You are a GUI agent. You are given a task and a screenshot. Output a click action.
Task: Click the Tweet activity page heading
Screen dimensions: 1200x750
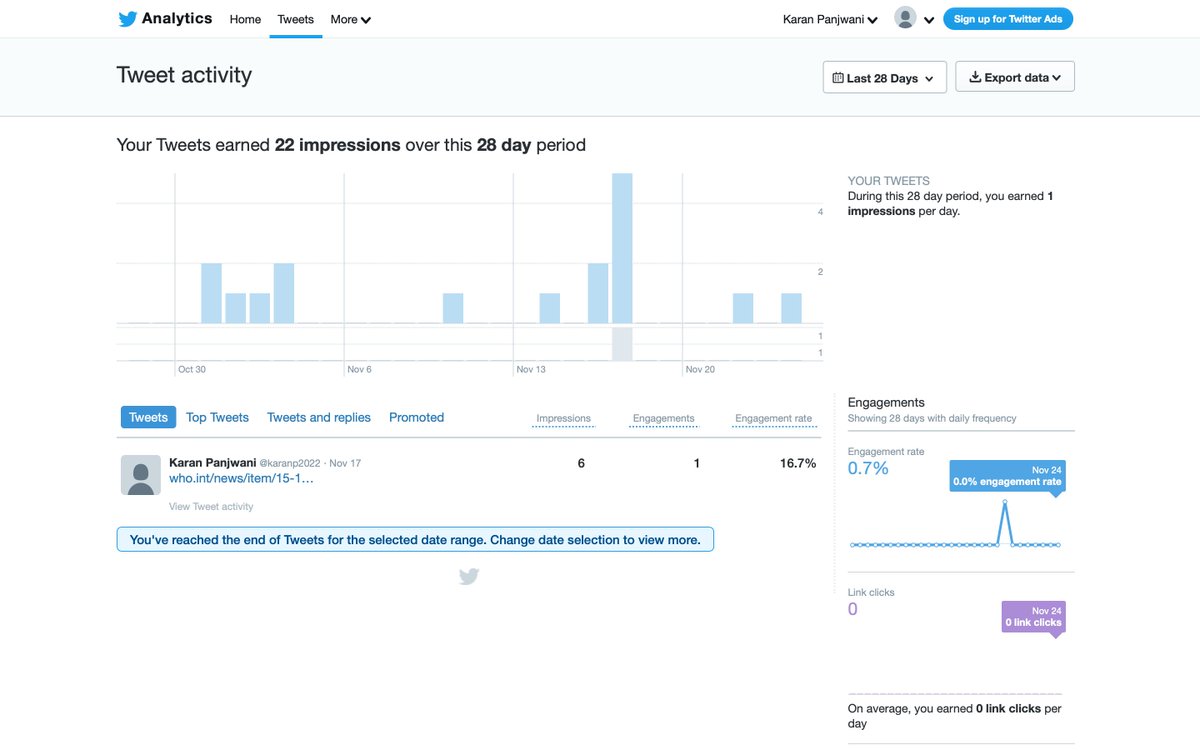184,75
